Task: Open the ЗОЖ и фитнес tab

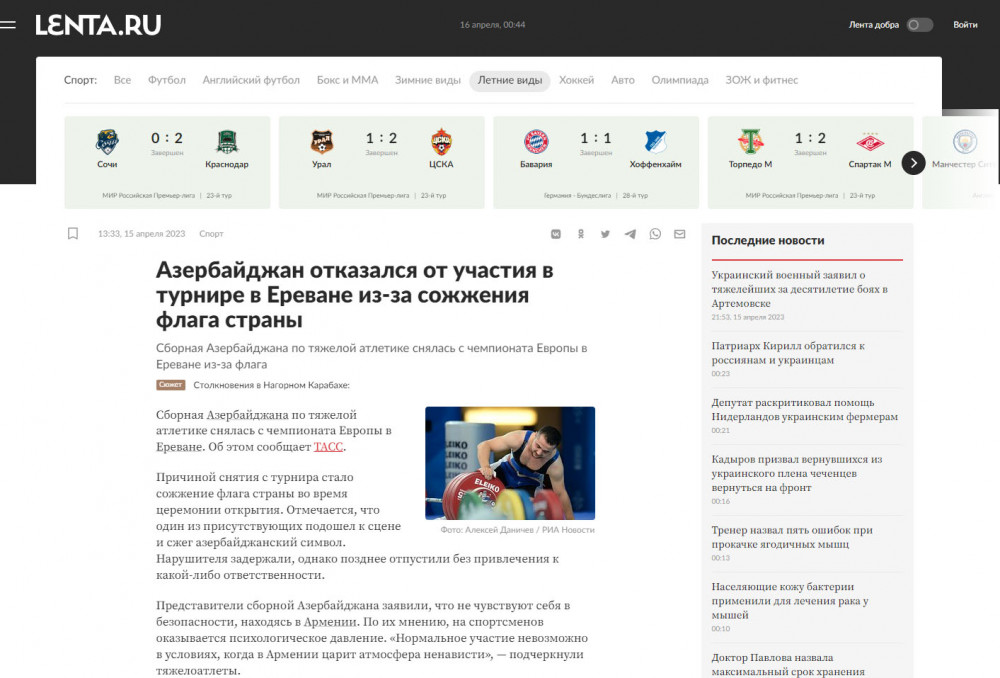Action: coord(761,80)
